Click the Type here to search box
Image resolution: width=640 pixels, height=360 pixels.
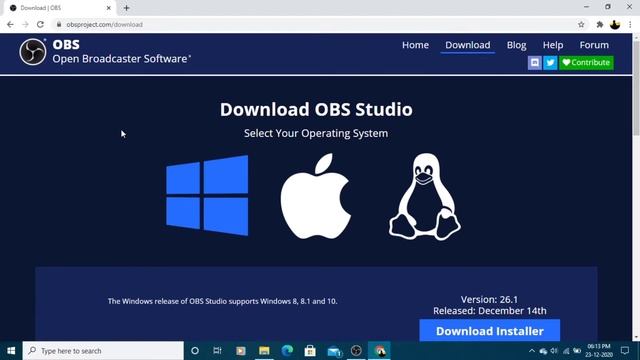103,351
